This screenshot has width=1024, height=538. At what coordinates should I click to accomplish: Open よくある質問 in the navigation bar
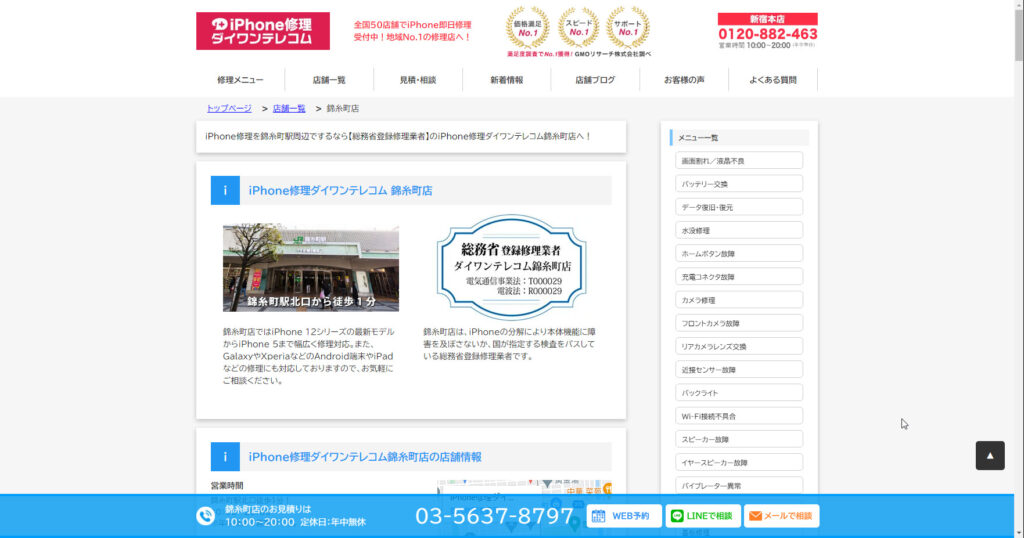[773, 80]
